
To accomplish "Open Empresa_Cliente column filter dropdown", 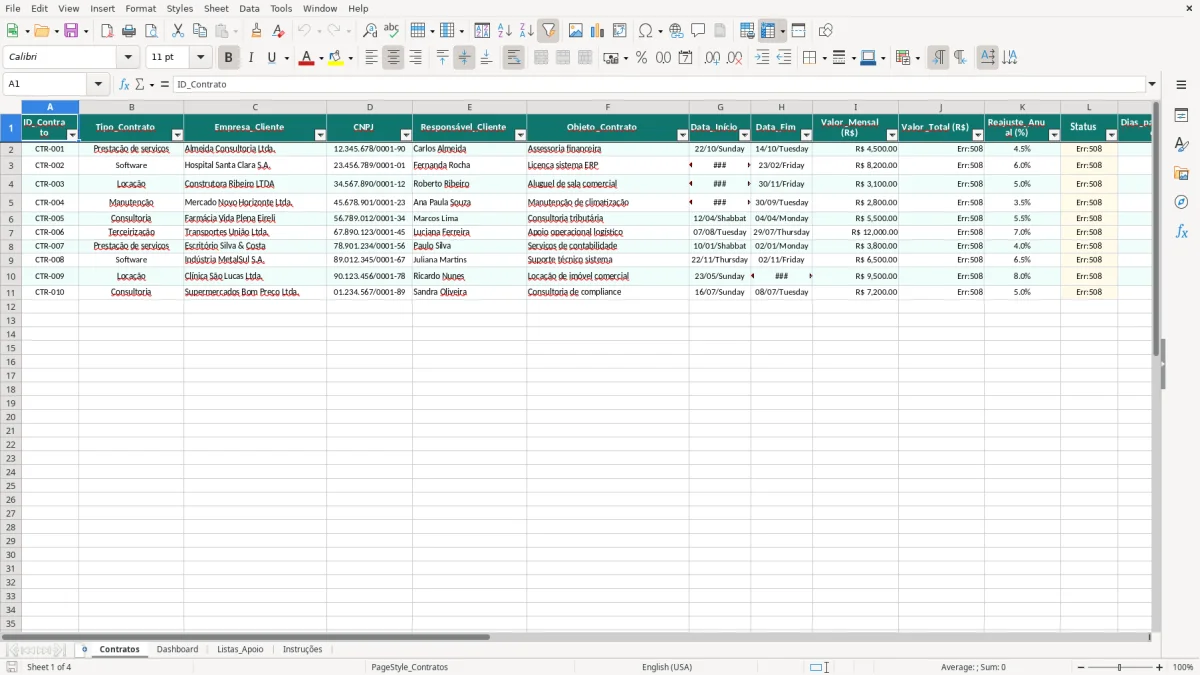I will tap(320, 135).
